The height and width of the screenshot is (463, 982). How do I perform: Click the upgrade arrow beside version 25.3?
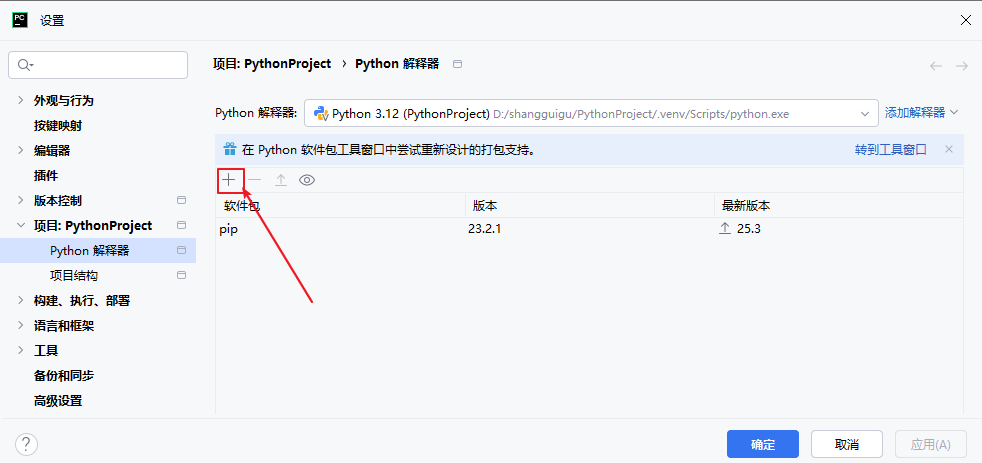(x=725, y=229)
